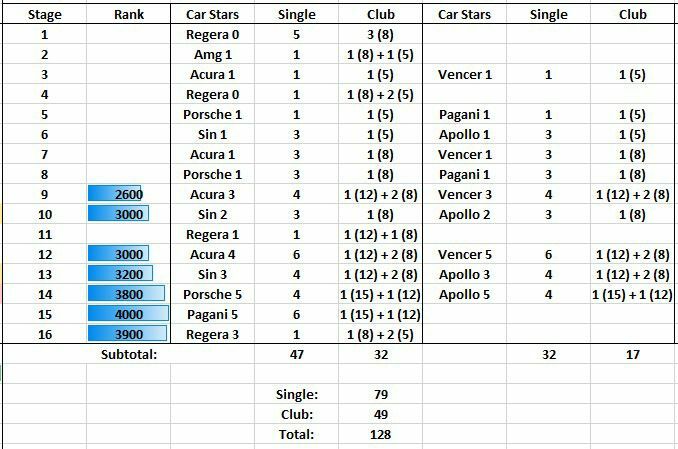678x449 pixels.
Task: Select the Subtotal label cell
Action: (129, 354)
